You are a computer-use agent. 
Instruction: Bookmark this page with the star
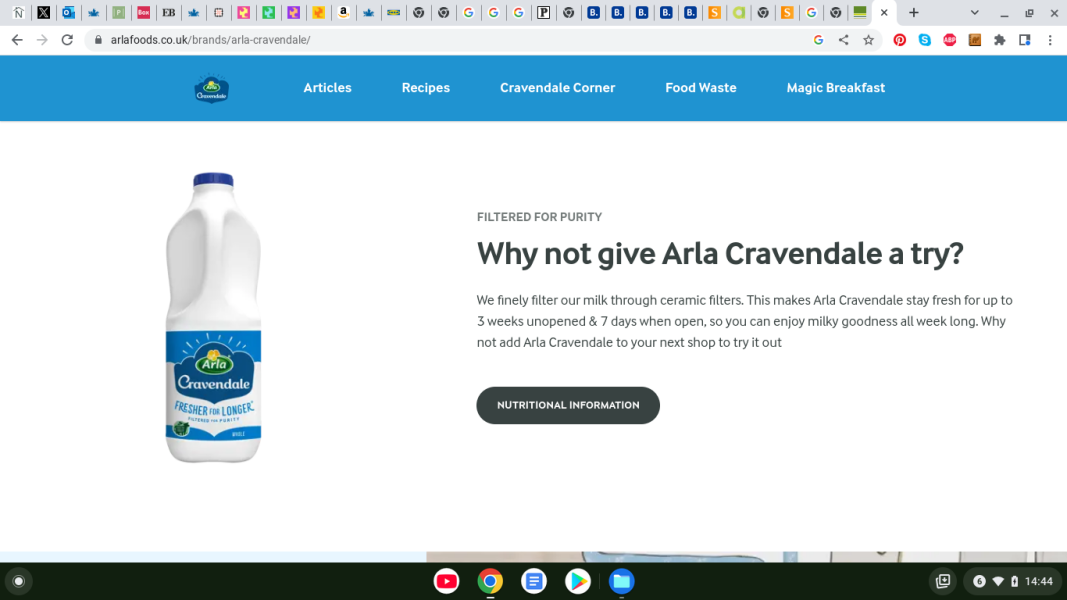coord(868,40)
